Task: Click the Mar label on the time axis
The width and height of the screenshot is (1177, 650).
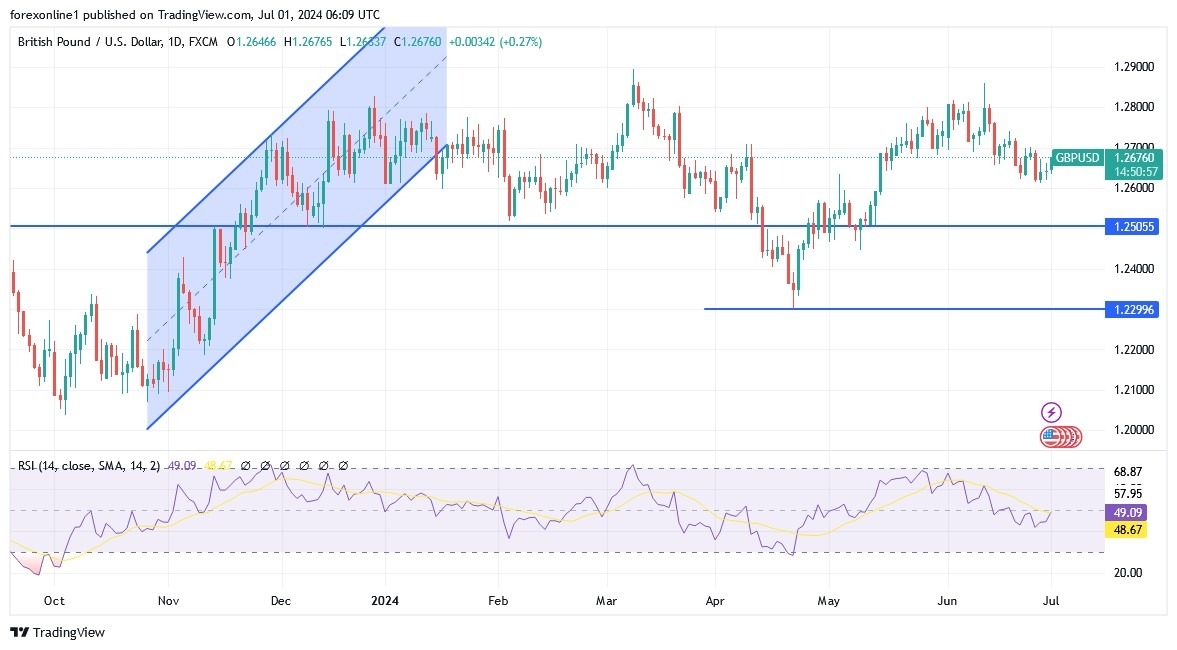Action: click(607, 601)
